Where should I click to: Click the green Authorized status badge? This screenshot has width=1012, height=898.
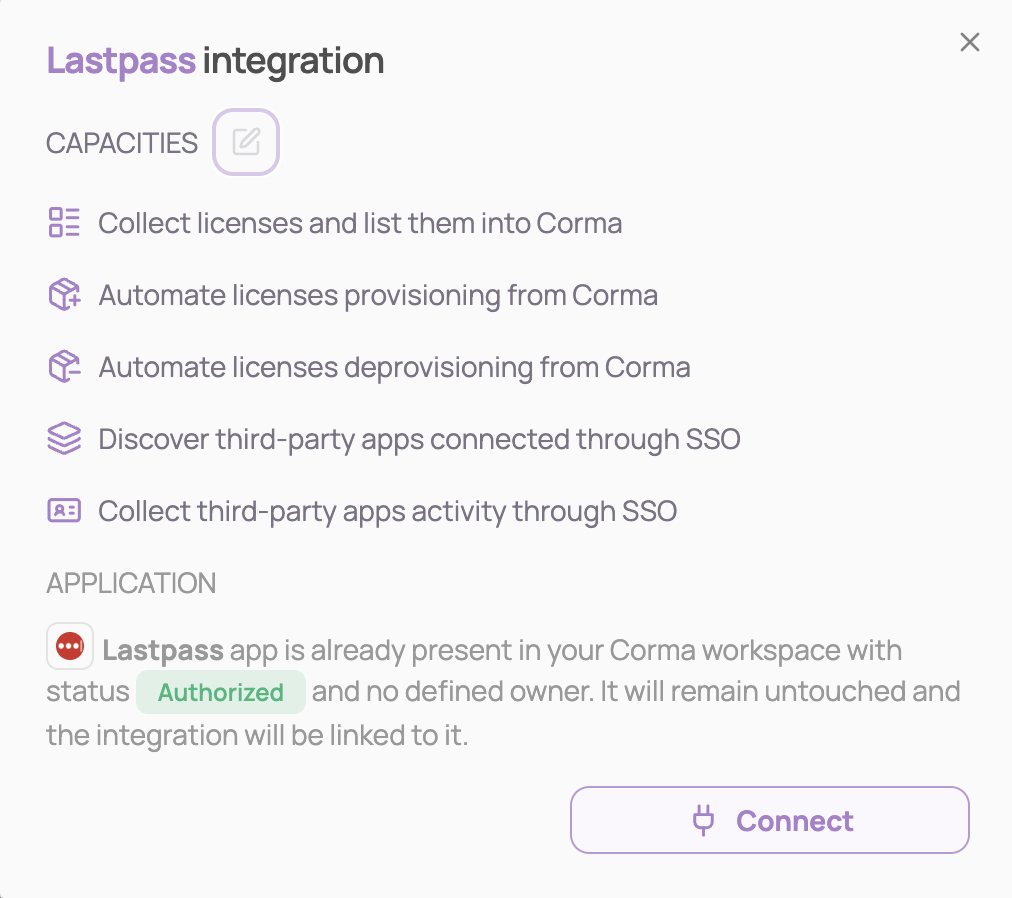click(x=220, y=692)
